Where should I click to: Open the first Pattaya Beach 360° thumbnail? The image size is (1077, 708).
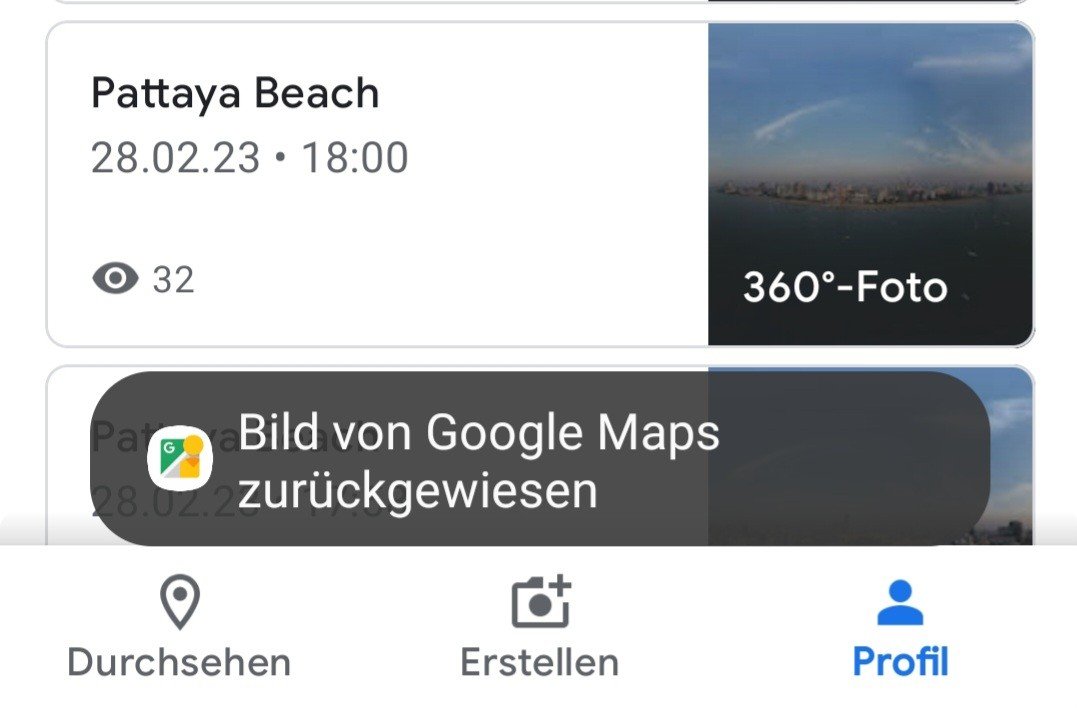pyautogui.click(x=870, y=184)
